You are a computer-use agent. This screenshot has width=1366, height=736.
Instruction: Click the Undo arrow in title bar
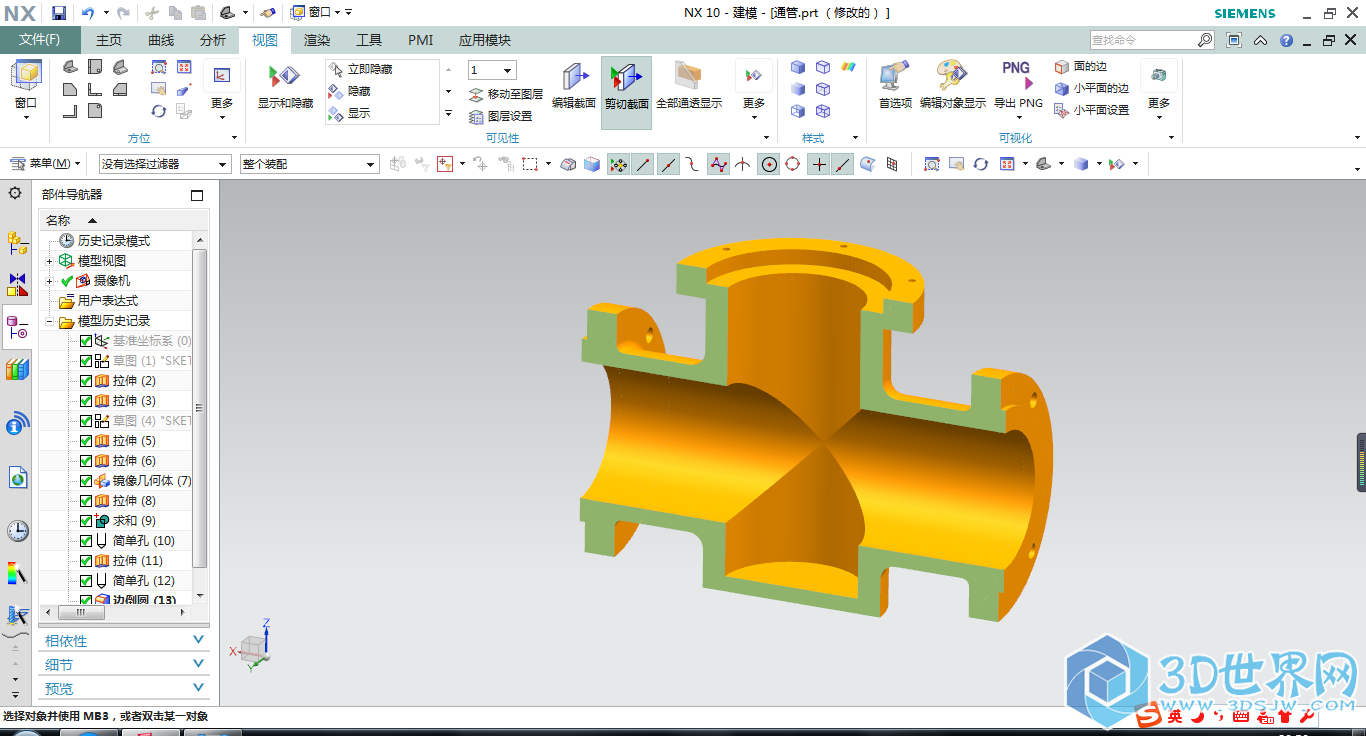87,13
